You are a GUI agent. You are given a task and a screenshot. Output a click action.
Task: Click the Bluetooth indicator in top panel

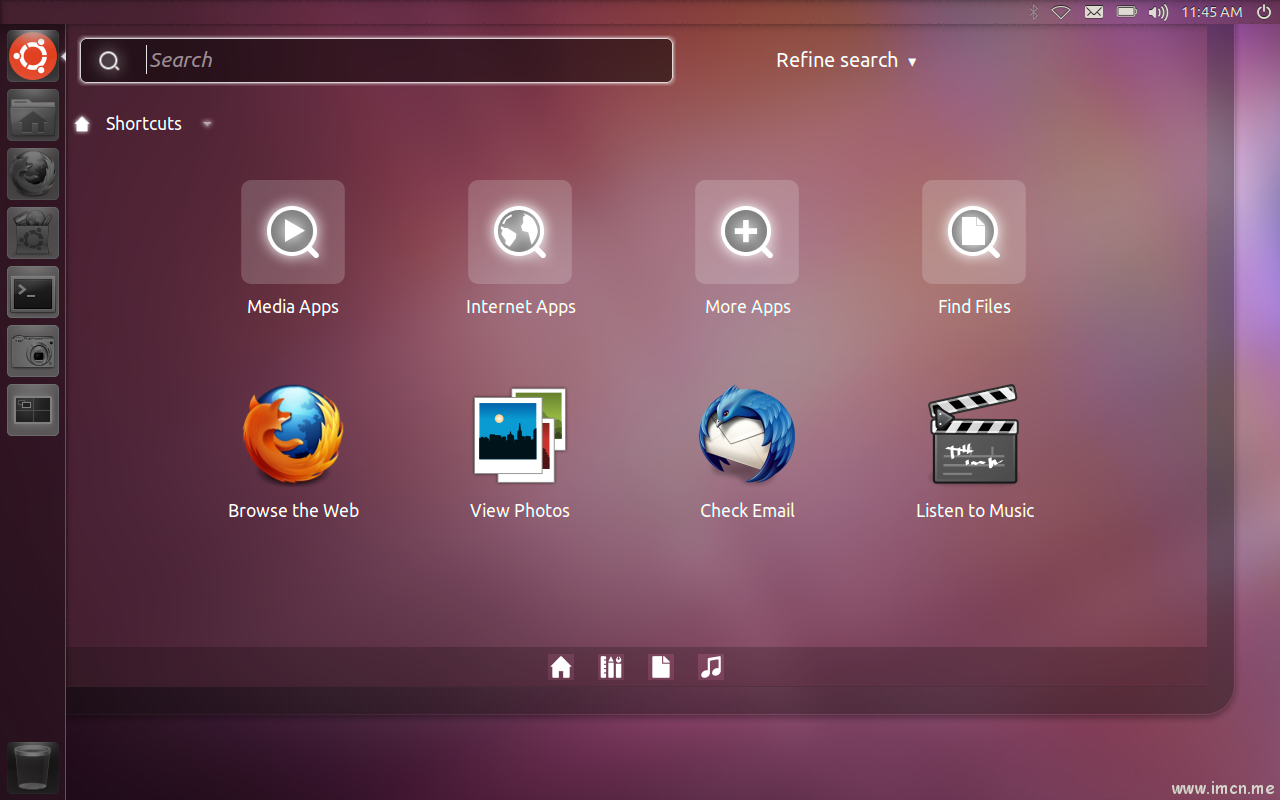click(1034, 12)
